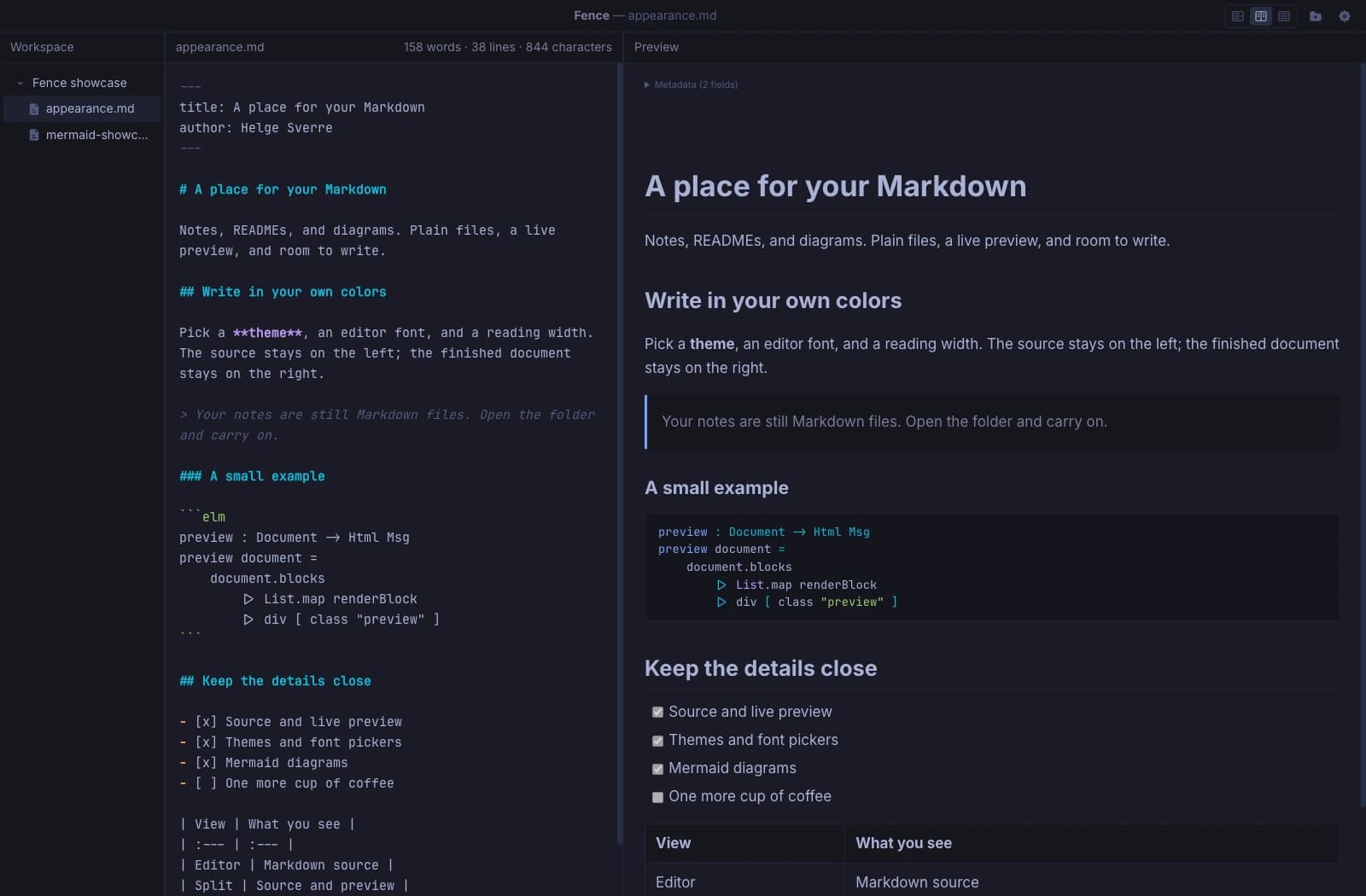This screenshot has height=896, width=1366.
Task: Click the '**theme**' bold text in editor
Action: [x=267, y=333]
